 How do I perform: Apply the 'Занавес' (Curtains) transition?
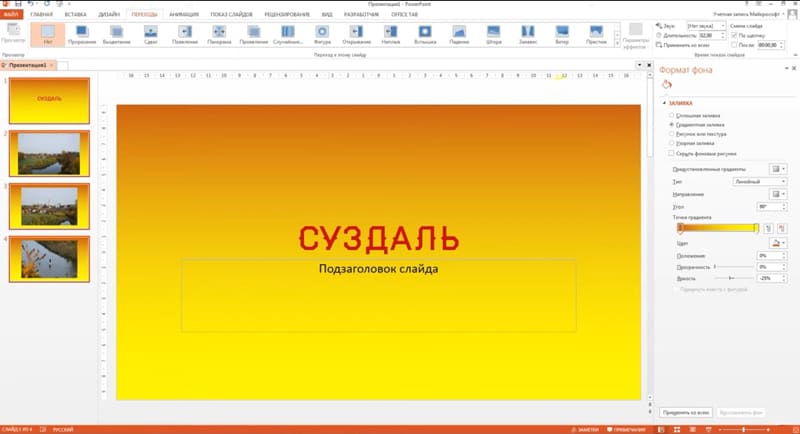[528, 34]
